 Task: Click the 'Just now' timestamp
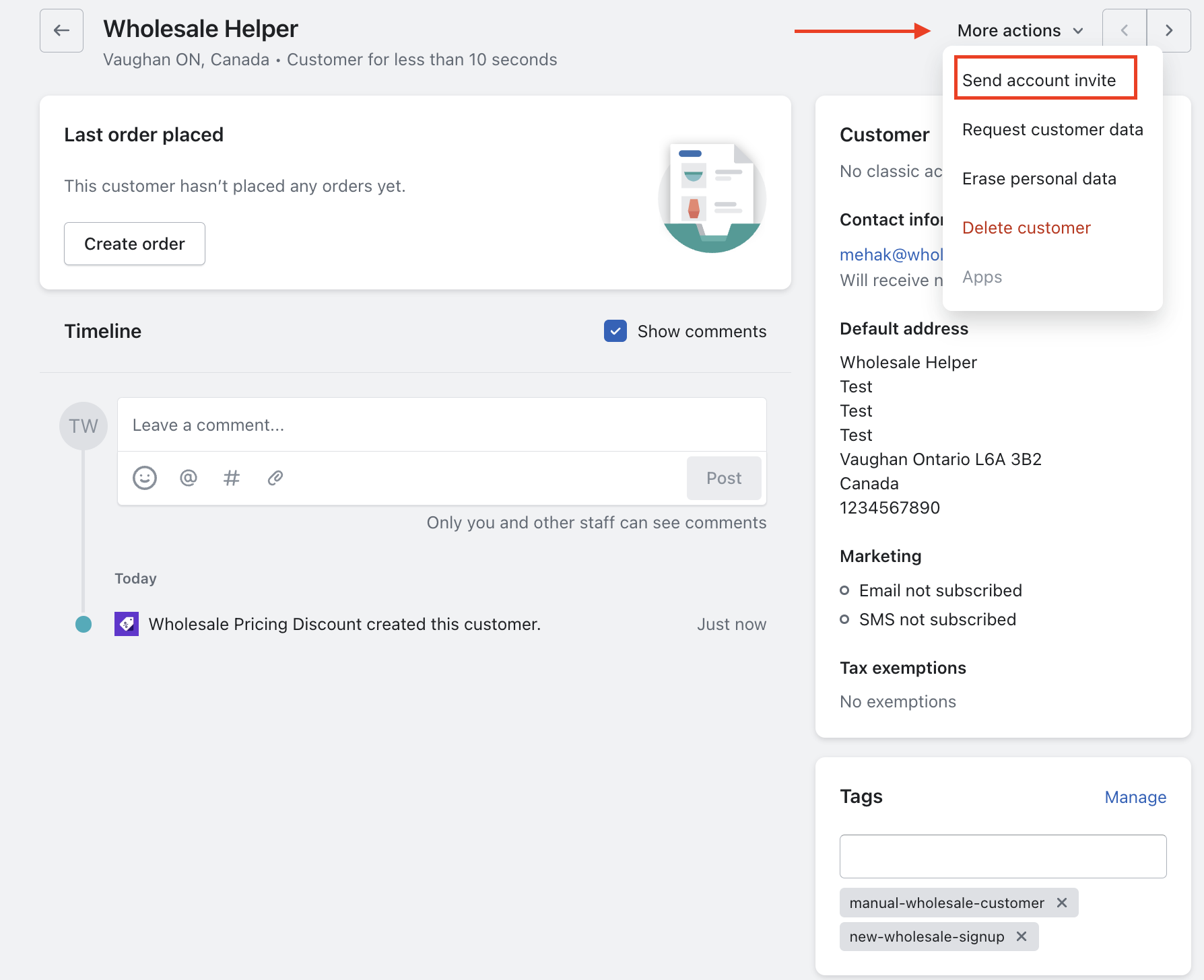[x=731, y=624]
